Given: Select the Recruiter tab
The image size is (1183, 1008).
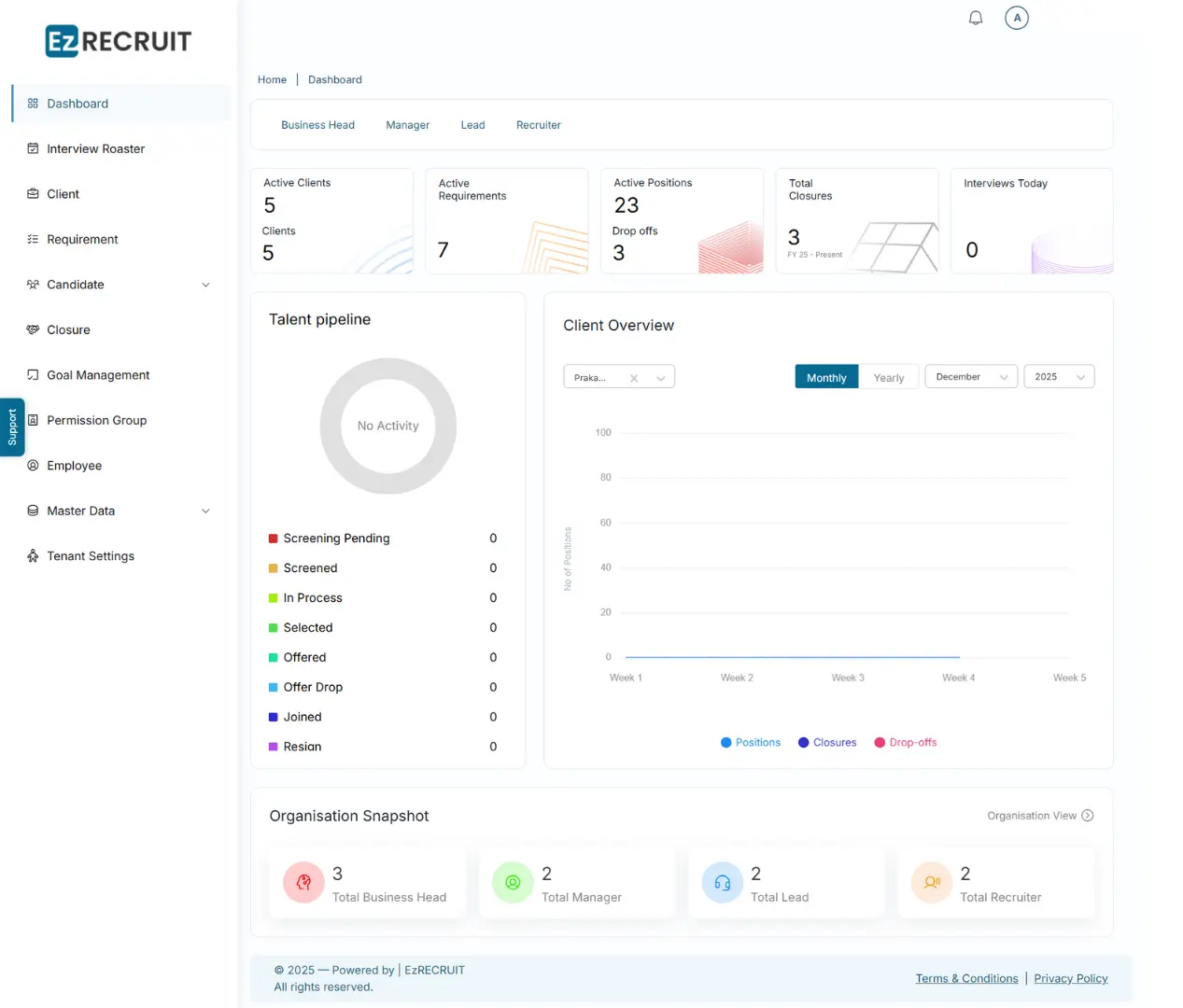Looking at the screenshot, I should point(539,125).
